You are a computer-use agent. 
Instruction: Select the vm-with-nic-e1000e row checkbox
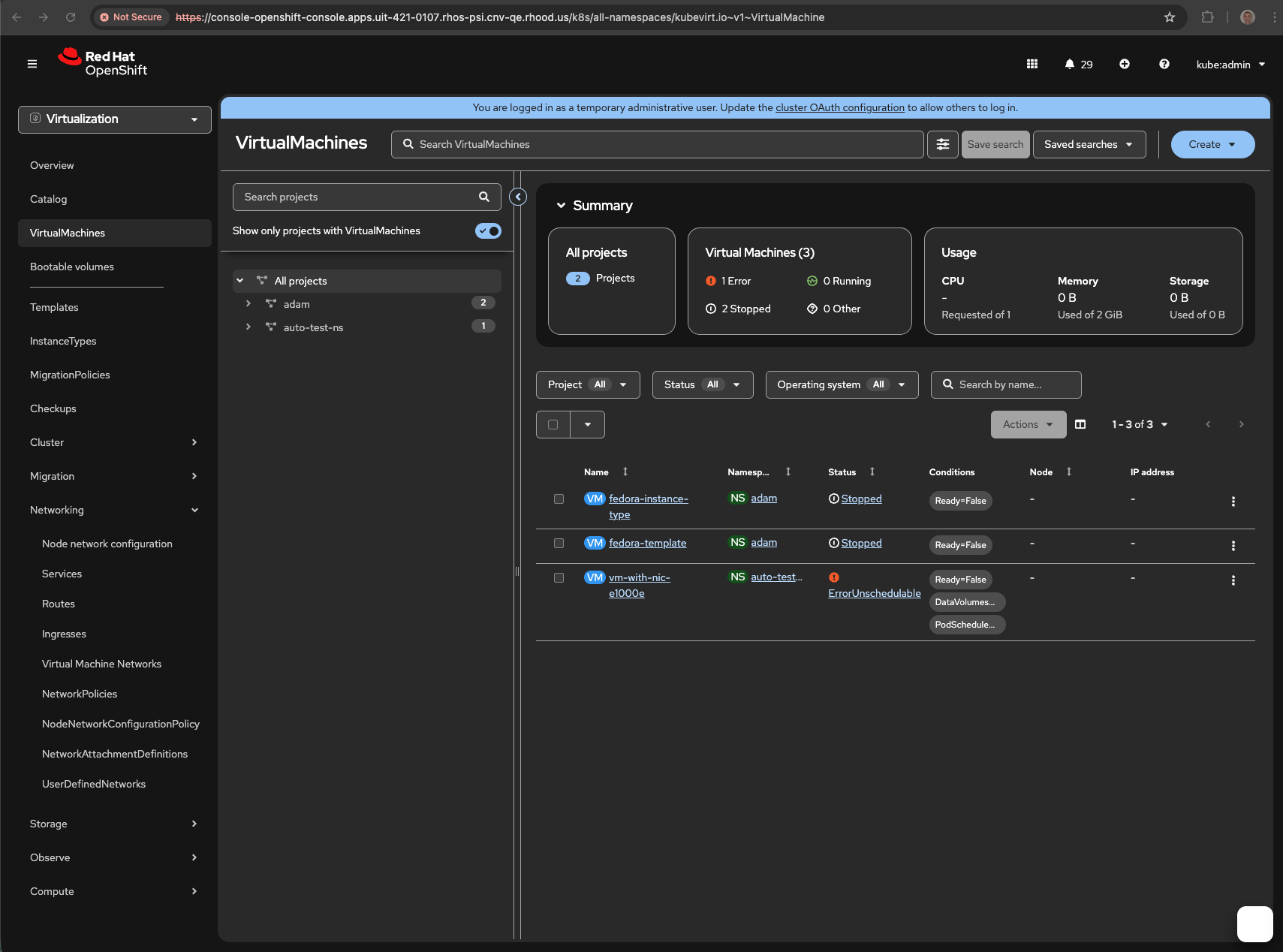(559, 578)
